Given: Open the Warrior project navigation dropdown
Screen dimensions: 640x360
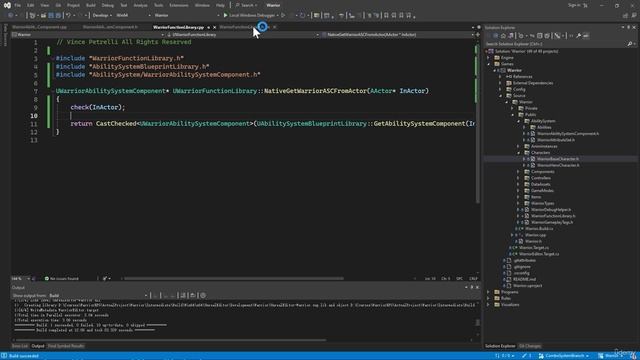Looking at the screenshot, I should (x=88, y=35).
